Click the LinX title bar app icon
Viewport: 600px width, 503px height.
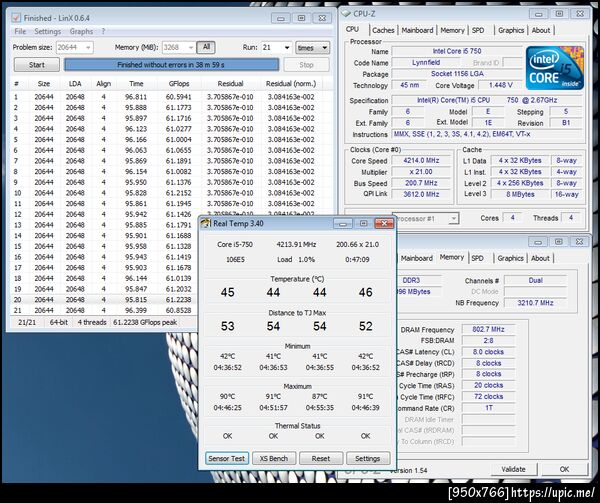[16, 18]
